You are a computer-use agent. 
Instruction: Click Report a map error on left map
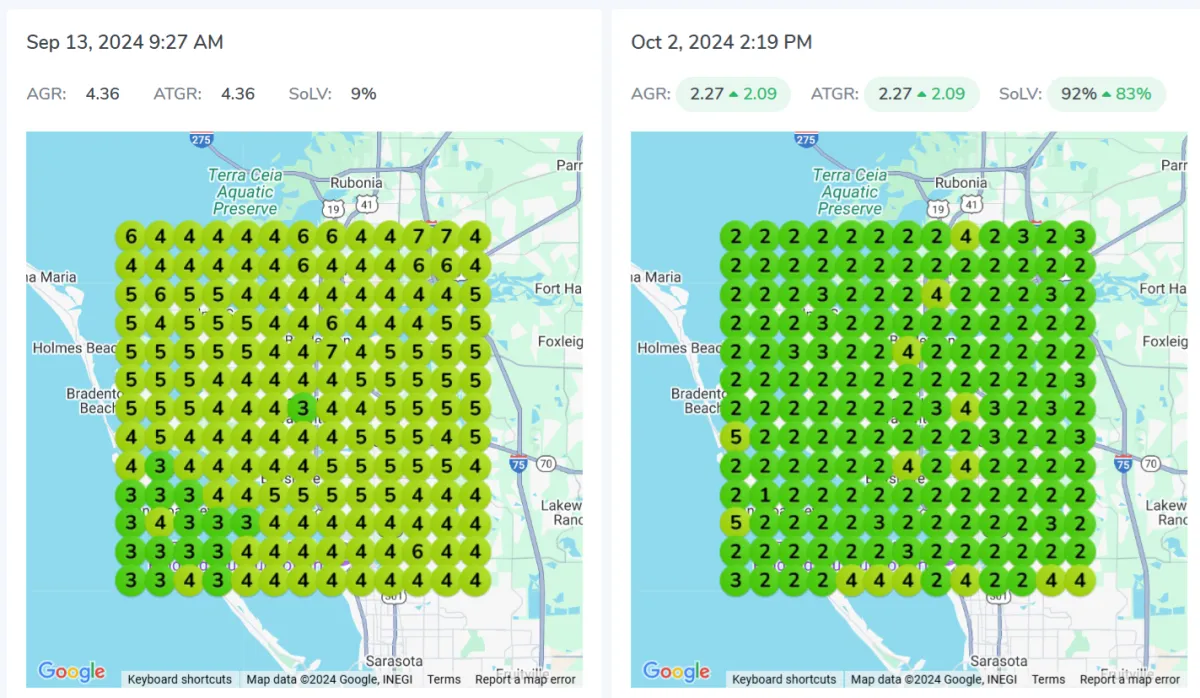[x=525, y=679]
